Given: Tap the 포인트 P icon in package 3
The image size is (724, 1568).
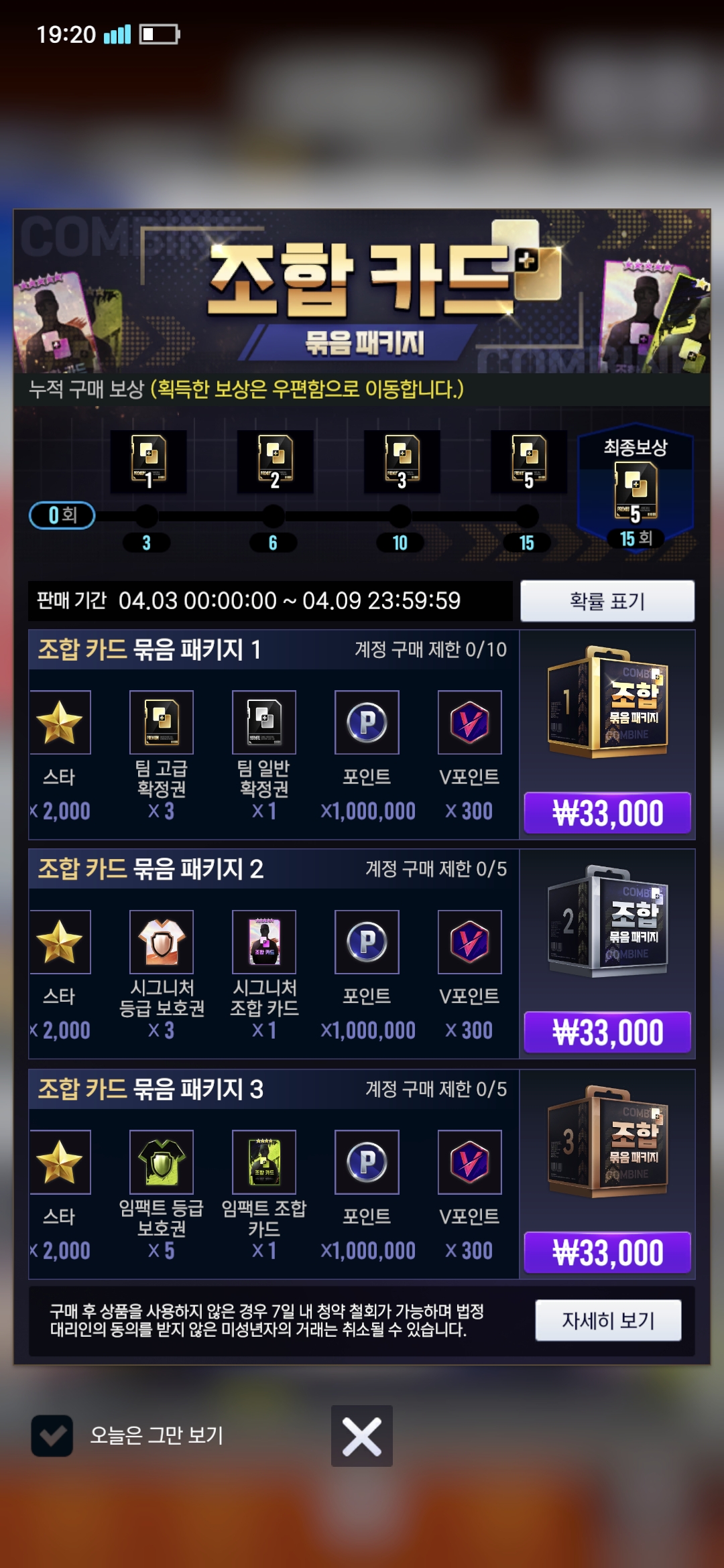Looking at the screenshot, I should (x=367, y=1162).
